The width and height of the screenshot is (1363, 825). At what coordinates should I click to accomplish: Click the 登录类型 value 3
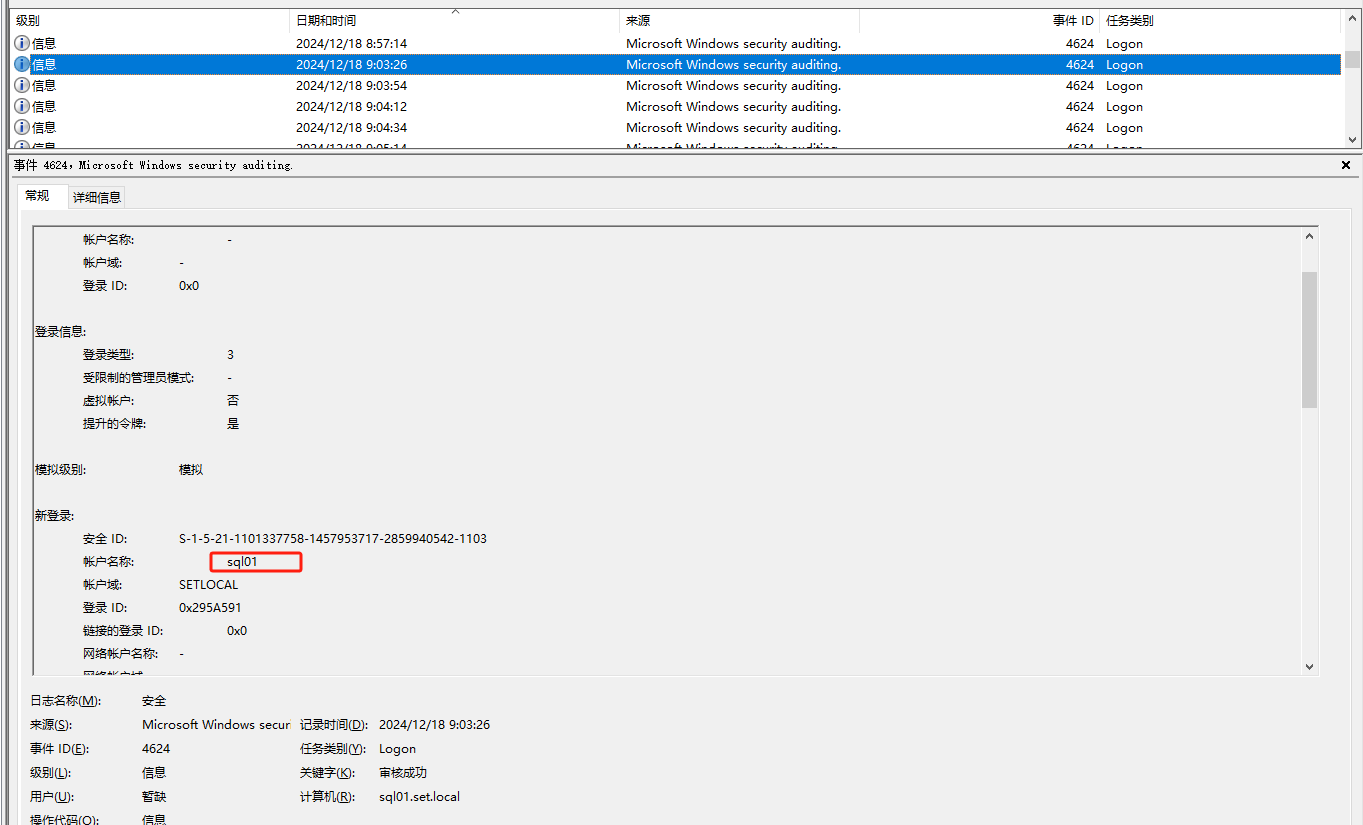[231, 354]
